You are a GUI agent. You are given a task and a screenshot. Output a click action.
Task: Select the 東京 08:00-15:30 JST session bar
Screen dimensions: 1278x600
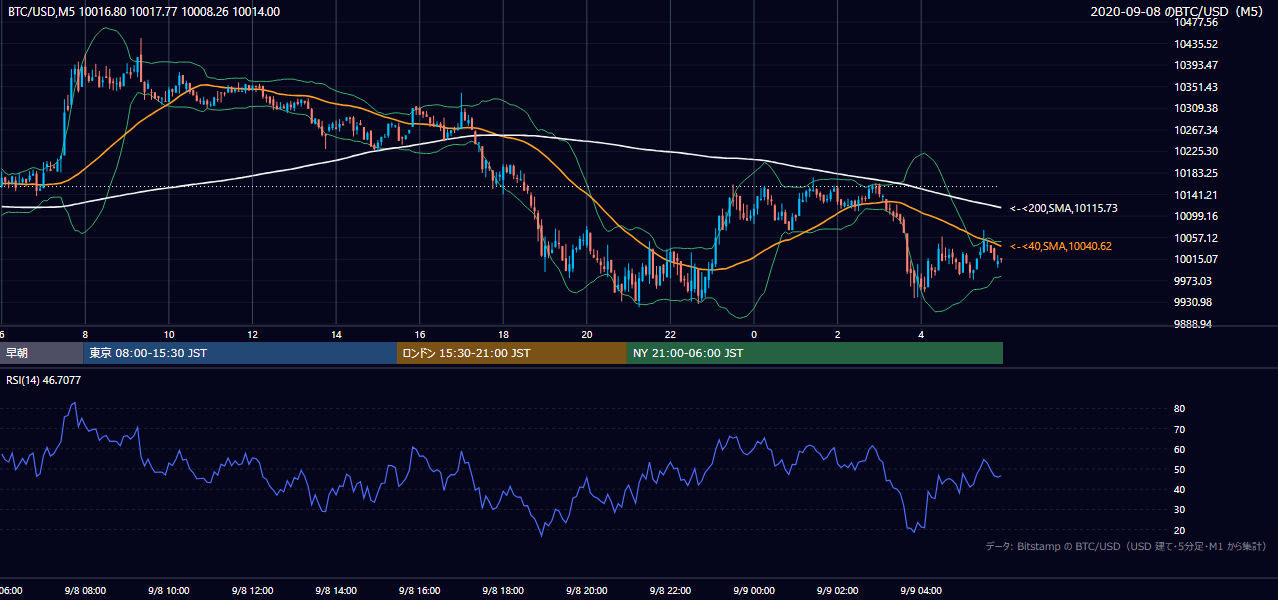(240, 353)
